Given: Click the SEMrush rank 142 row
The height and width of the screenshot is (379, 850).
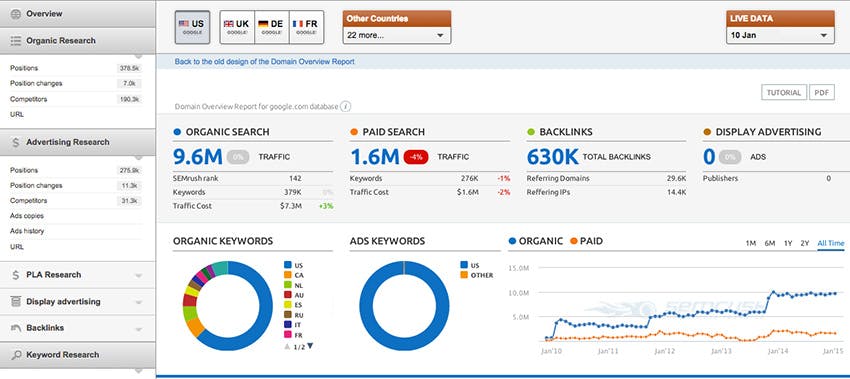Looking at the screenshot, I should click(x=253, y=178).
